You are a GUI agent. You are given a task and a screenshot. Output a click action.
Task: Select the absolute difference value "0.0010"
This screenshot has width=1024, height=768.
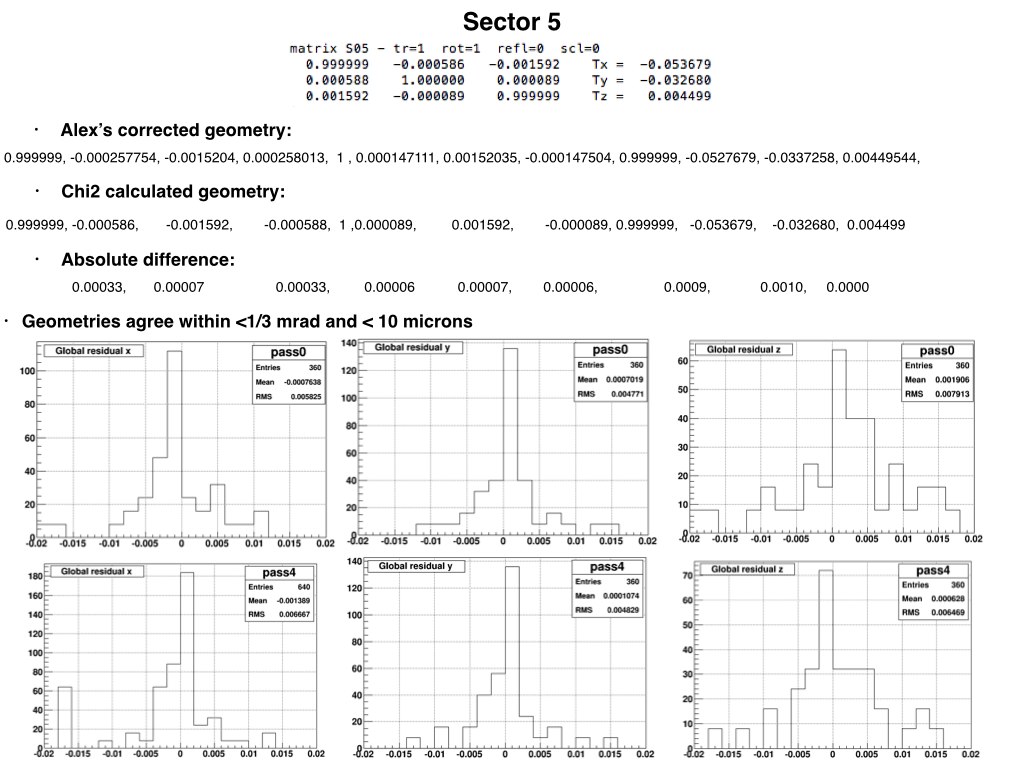point(782,287)
